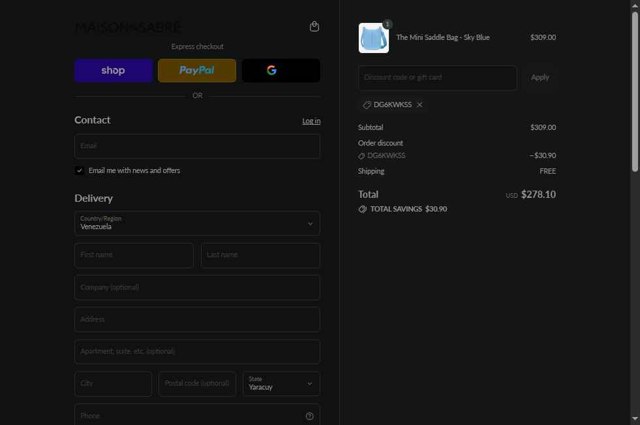Remove discount code DG6KWKSS with X icon
Screen dimensions: 640x425
point(420,105)
